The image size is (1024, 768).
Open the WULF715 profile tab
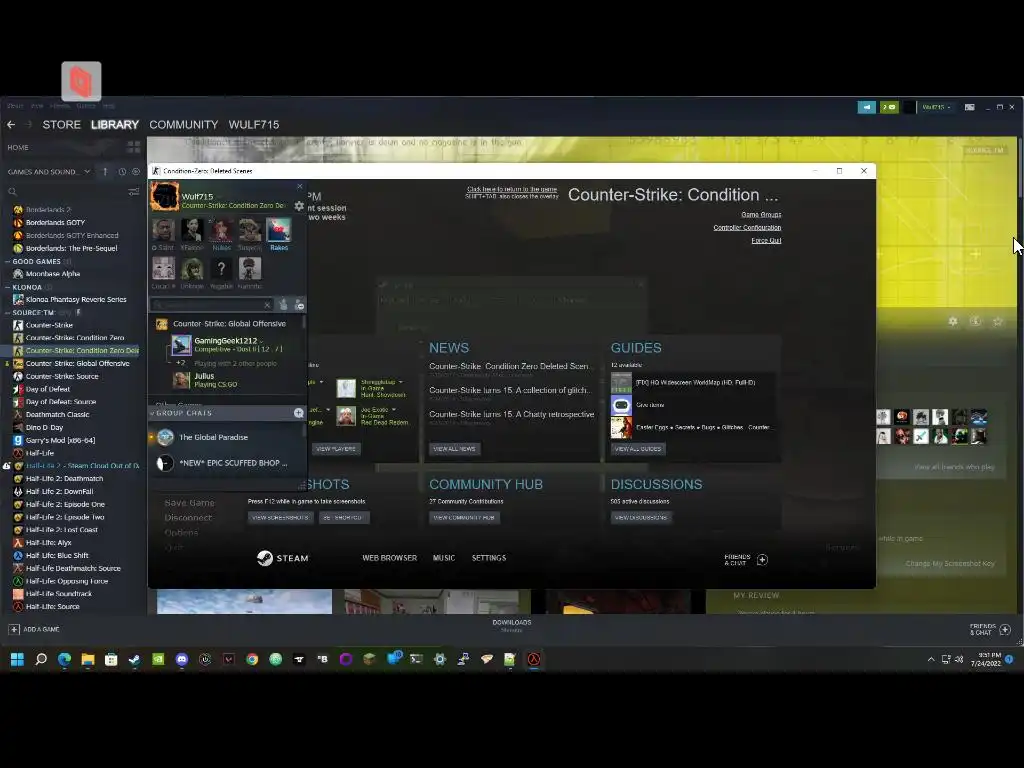pos(254,124)
